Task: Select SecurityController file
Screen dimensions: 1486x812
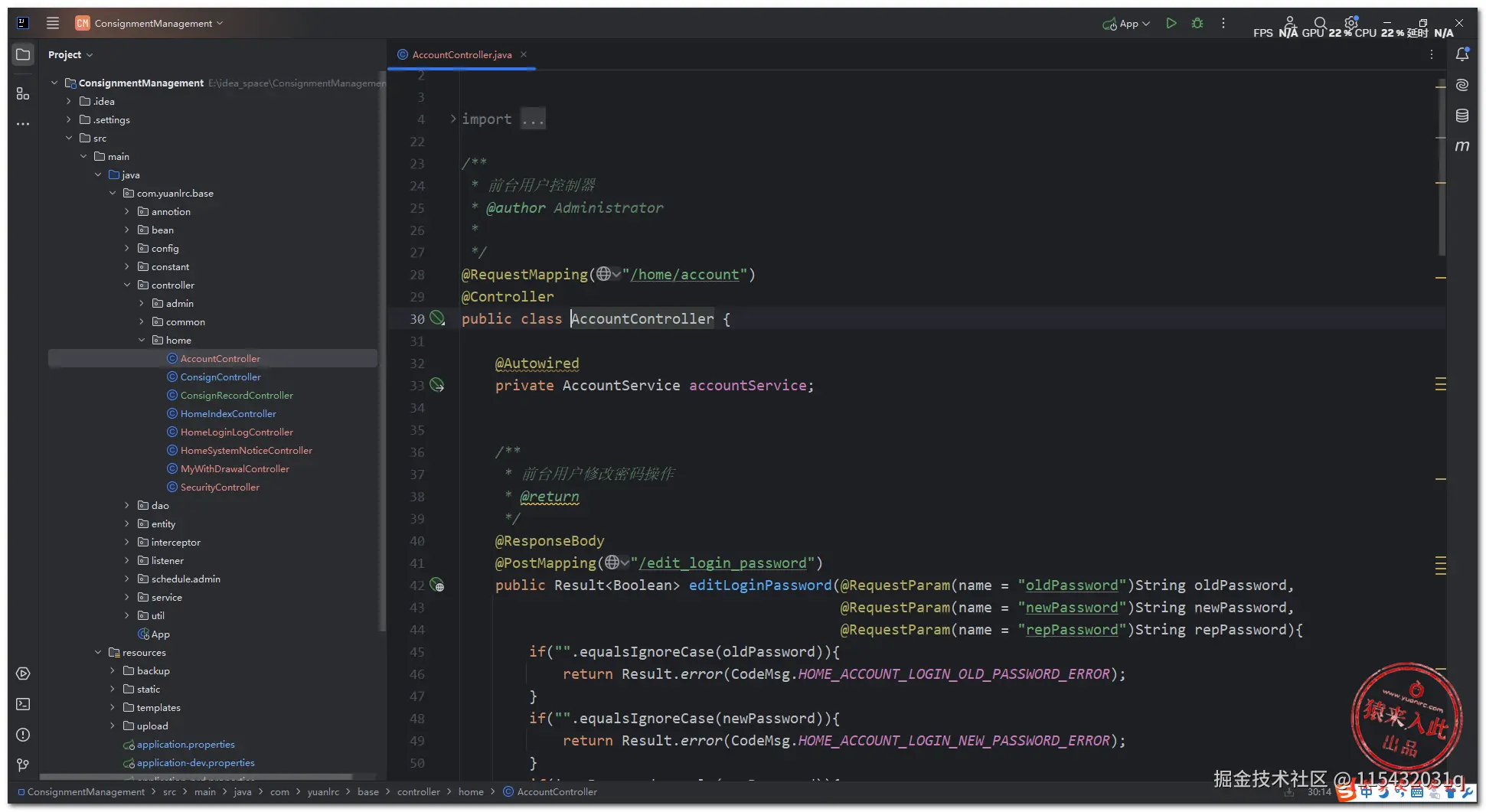Action: point(220,487)
